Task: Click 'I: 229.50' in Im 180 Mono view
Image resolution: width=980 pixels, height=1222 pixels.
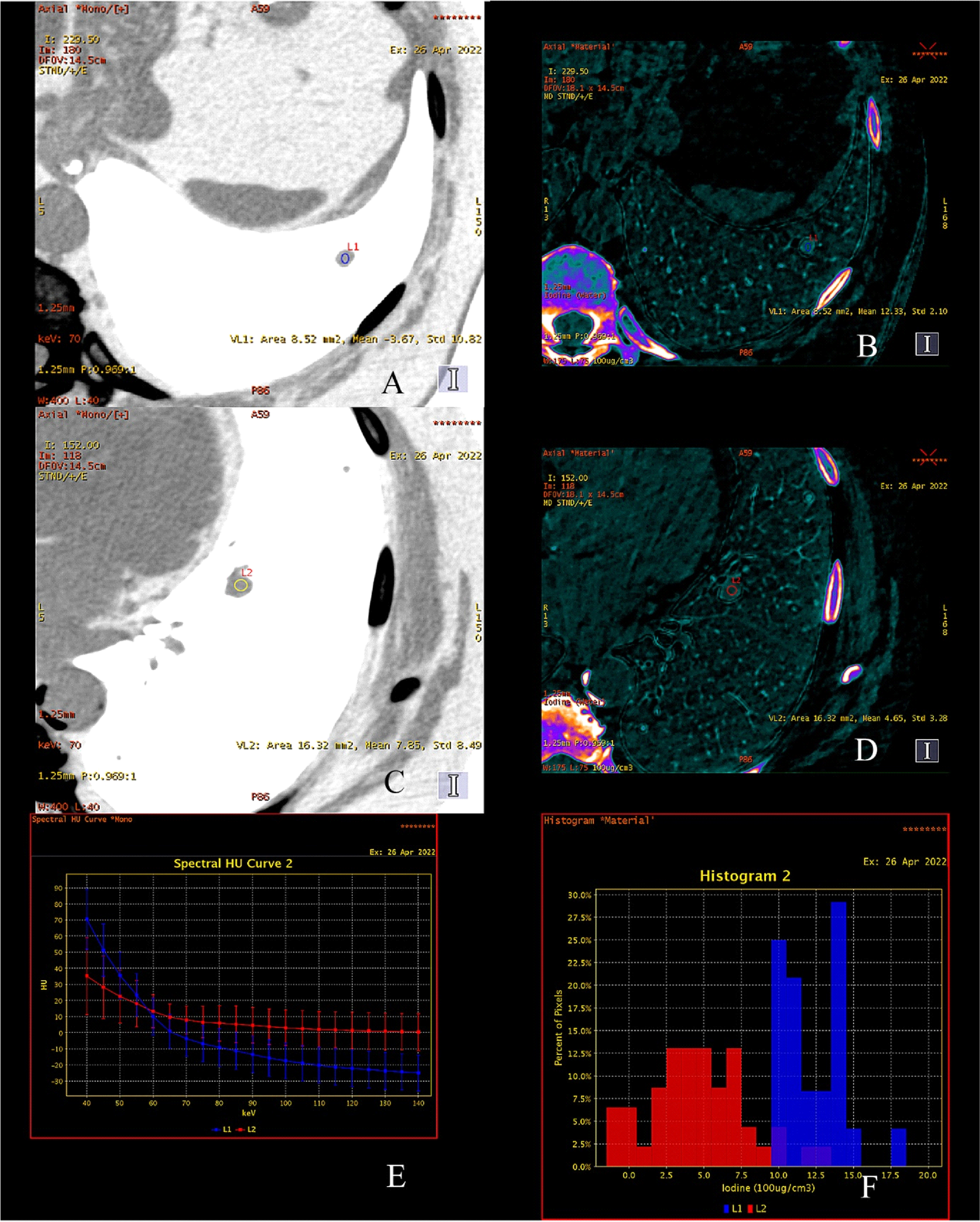Action: click(x=72, y=40)
